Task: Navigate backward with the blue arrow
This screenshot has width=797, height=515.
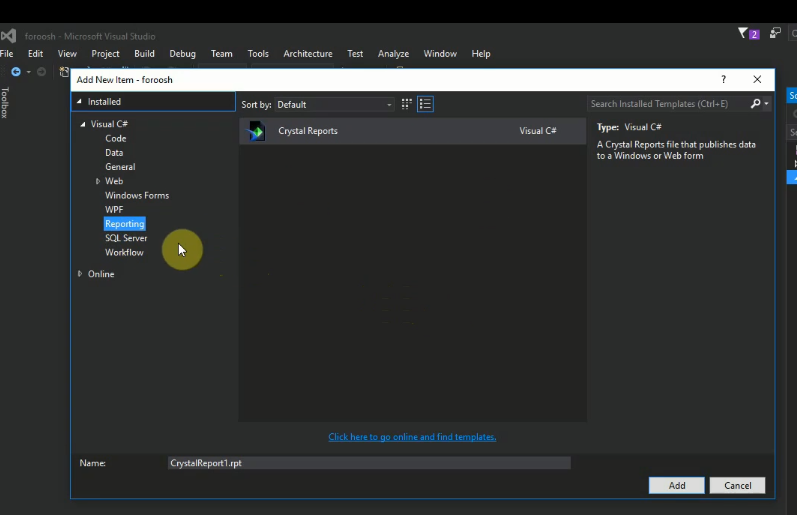Action: pos(16,72)
